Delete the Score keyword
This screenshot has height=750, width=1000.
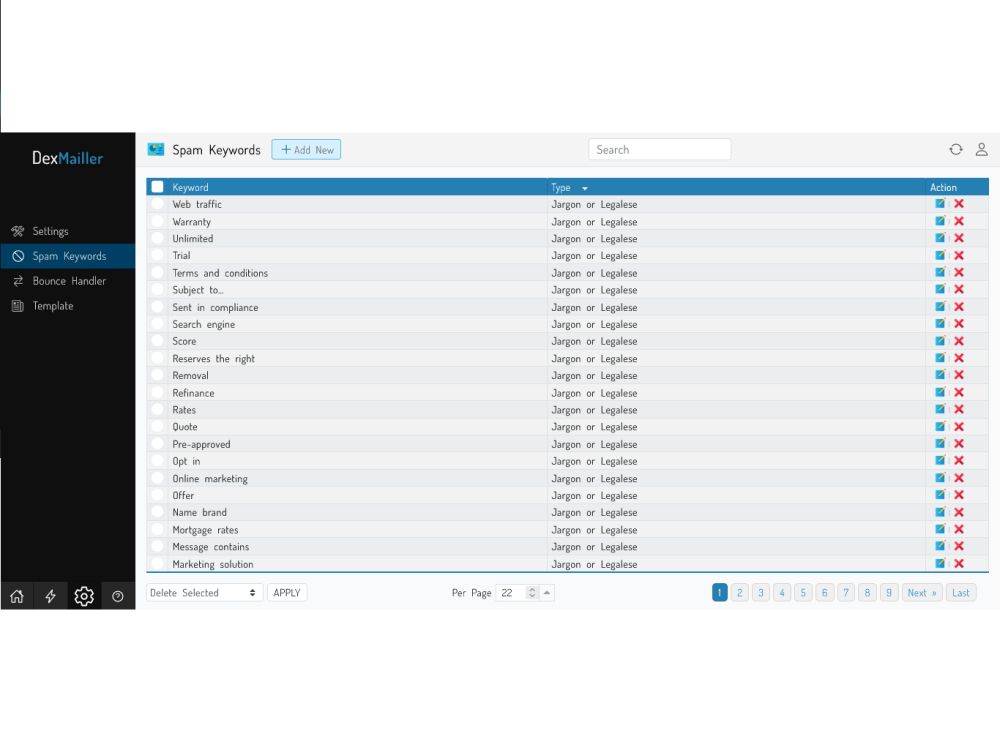coord(959,341)
